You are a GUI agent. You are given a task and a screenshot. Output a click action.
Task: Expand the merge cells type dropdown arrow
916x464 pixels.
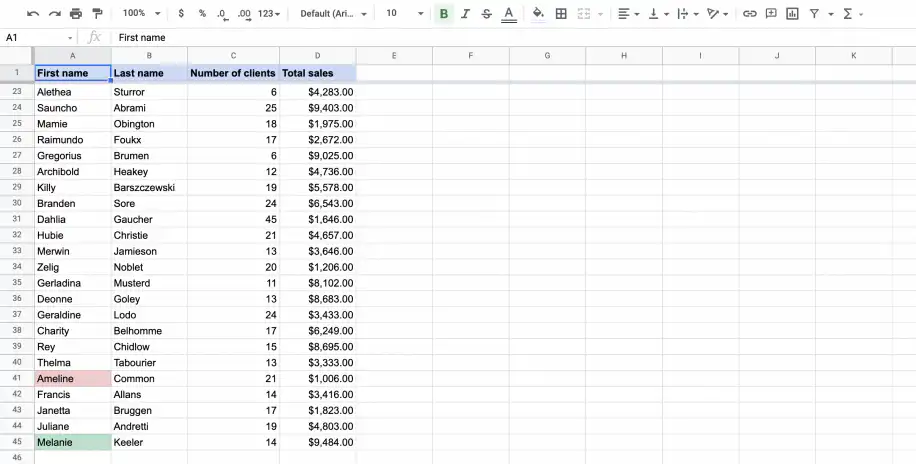click(600, 14)
